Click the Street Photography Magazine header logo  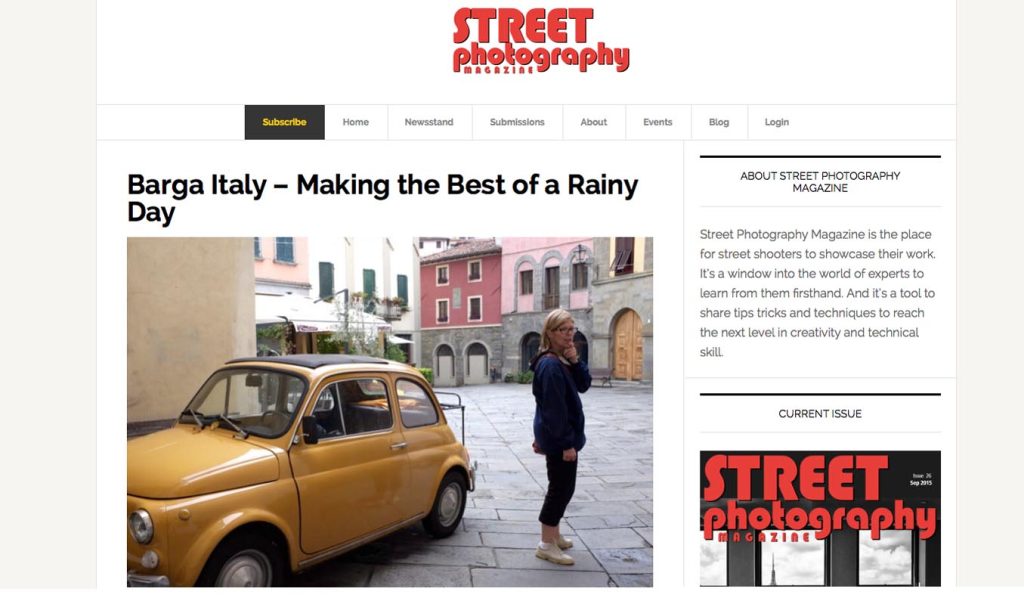click(541, 40)
